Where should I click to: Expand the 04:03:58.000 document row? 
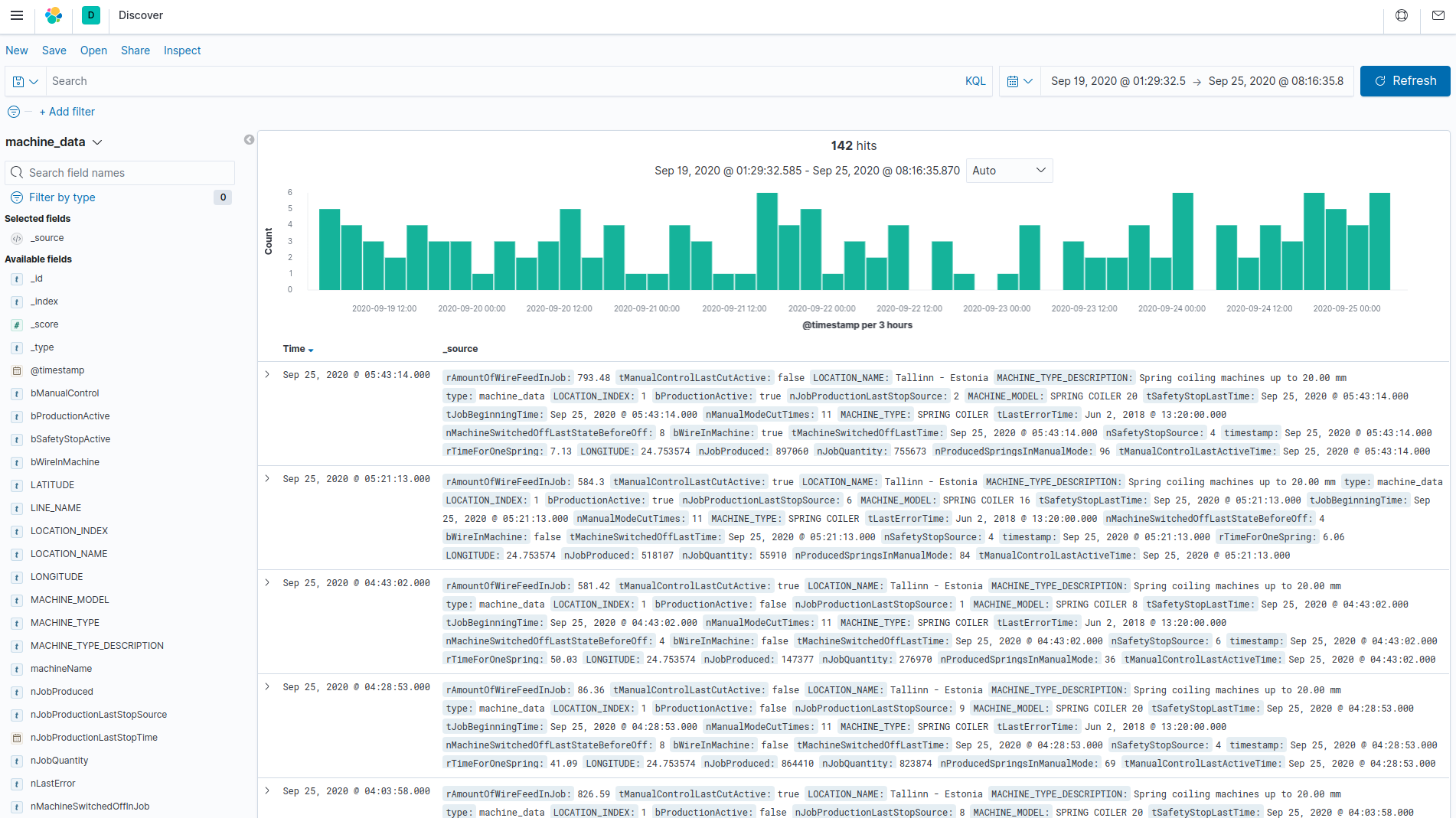267,791
